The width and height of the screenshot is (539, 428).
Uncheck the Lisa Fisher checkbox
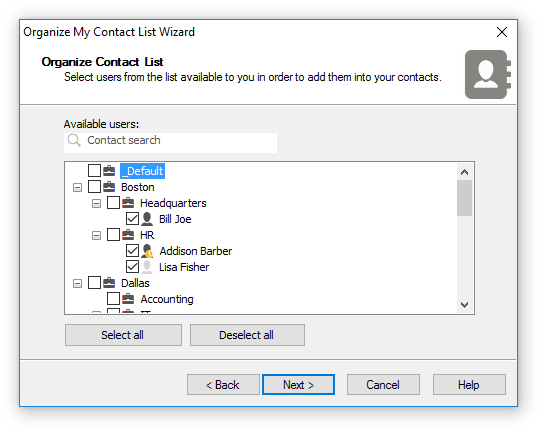132,267
